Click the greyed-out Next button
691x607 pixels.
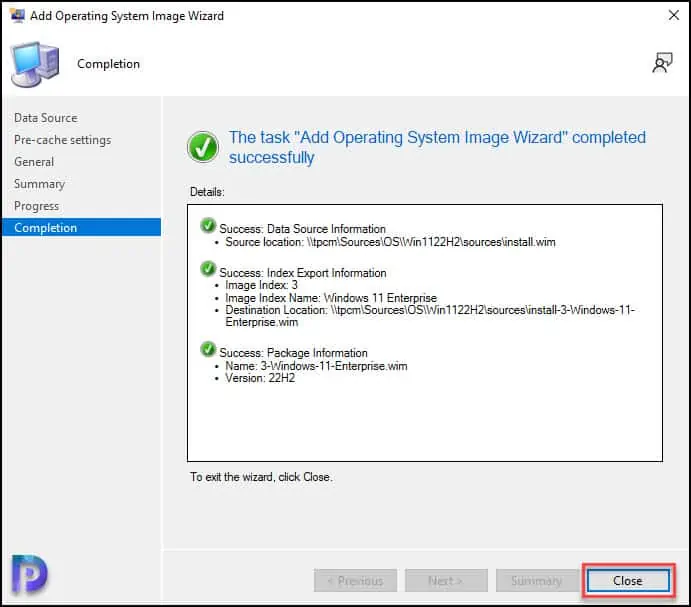[446, 581]
